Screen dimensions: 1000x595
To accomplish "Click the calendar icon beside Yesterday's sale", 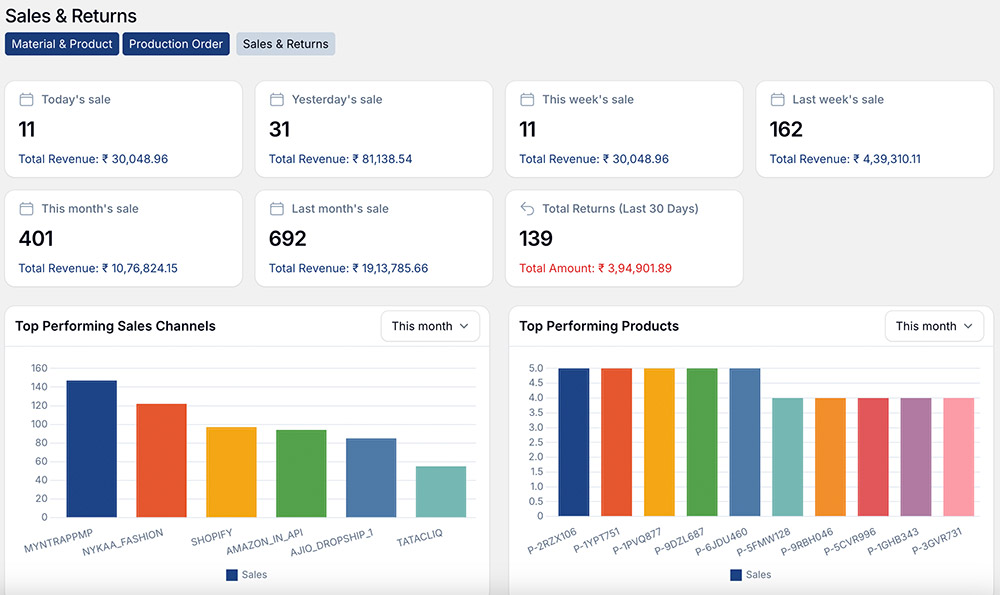I will (x=277, y=100).
